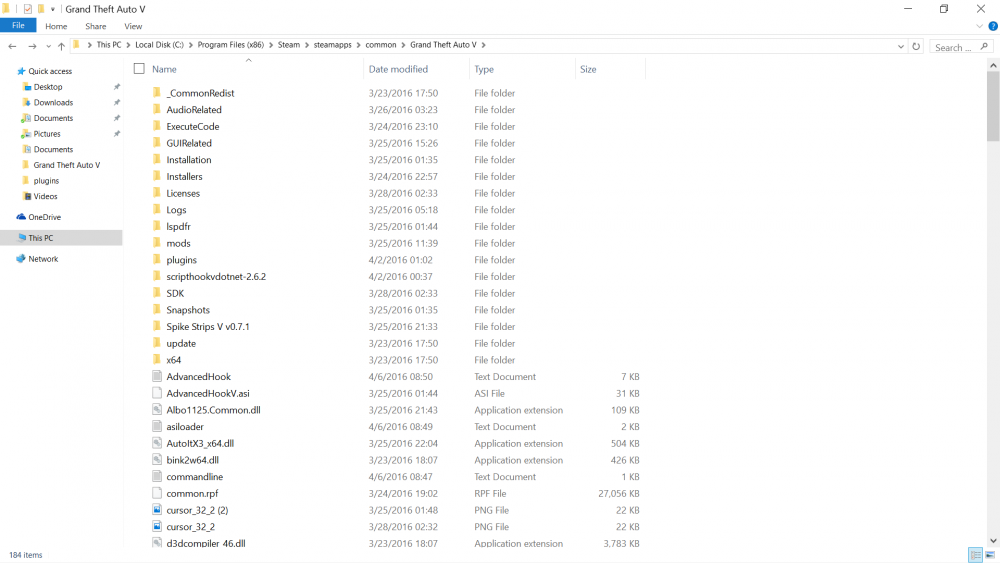Switch to Details view layout button
The height and width of the screenshot is (563, 1000).
click(975, 555)
